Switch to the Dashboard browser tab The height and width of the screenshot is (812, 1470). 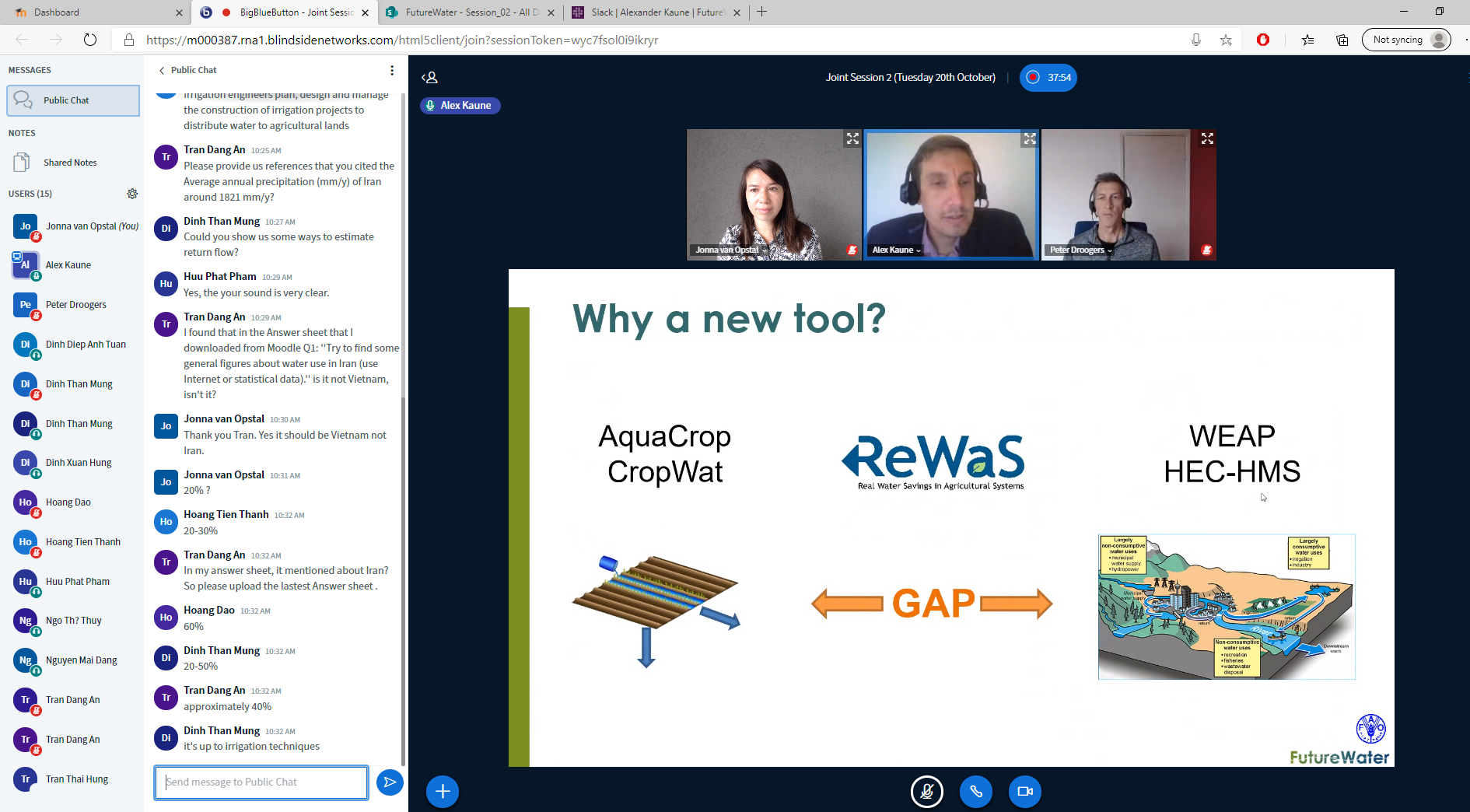98,12
